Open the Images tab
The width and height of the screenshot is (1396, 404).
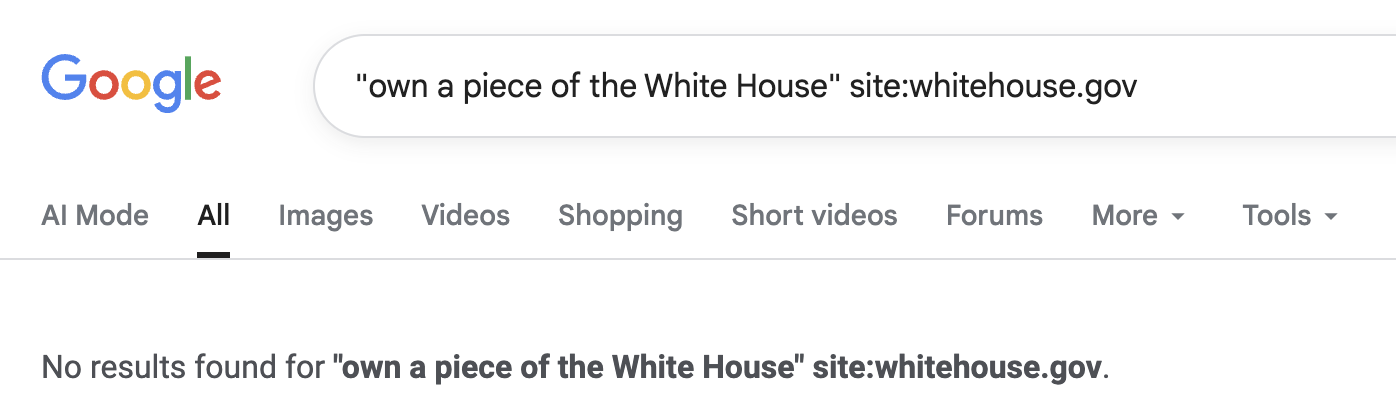point(325,215)
